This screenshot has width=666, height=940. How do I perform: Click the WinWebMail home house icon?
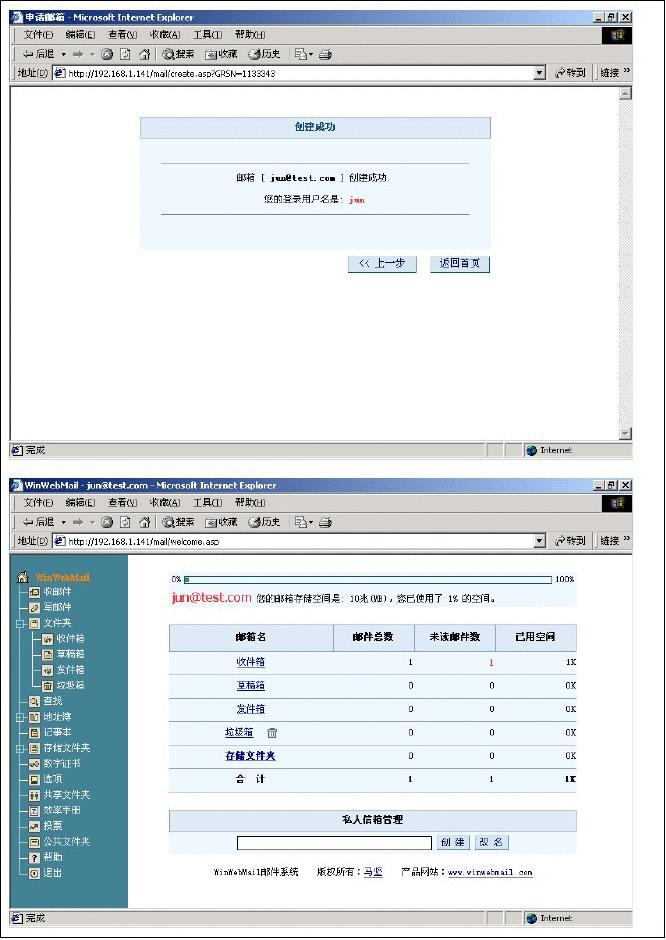[x=23, y=577]
